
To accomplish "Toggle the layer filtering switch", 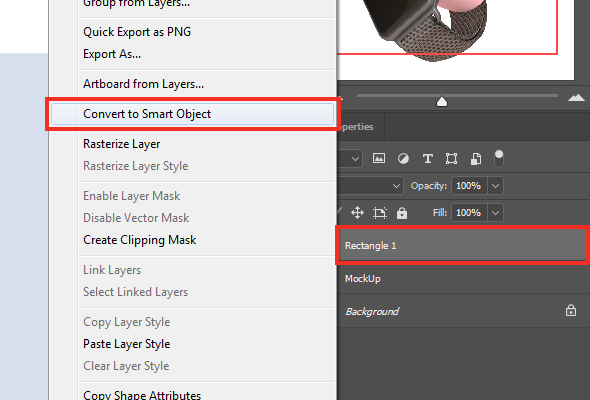I will pos(499,158).
